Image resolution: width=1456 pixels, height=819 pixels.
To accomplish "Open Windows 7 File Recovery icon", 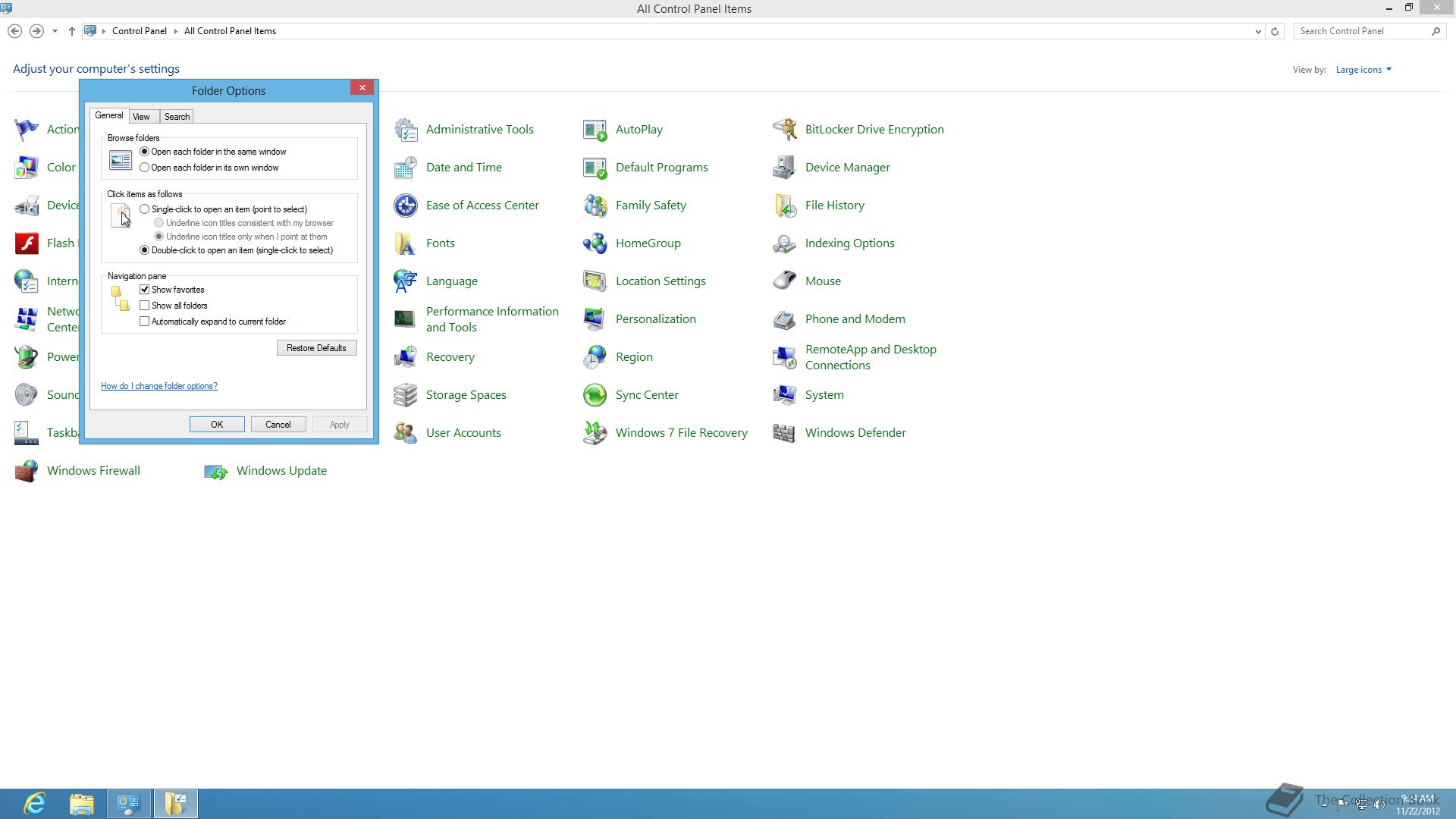I will [595, 433].
